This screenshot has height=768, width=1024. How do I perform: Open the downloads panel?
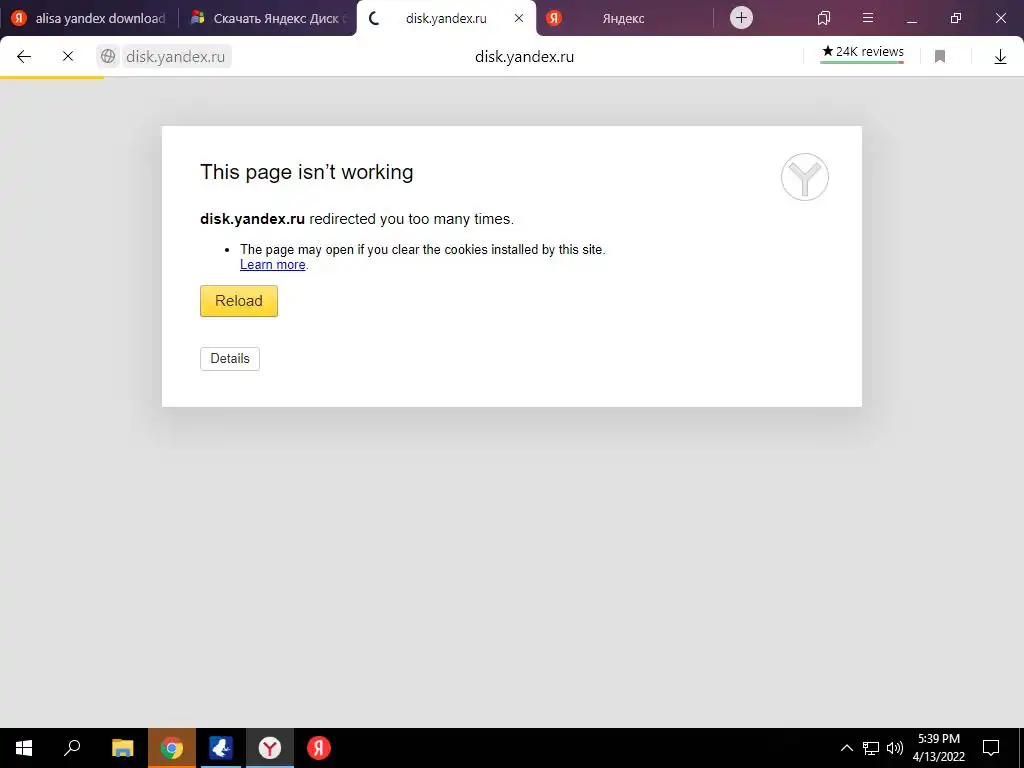[x=1000, y=57]
